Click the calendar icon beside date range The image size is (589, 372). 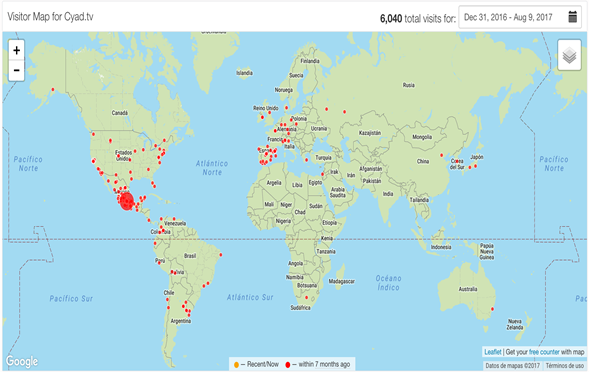coord(572,17)
